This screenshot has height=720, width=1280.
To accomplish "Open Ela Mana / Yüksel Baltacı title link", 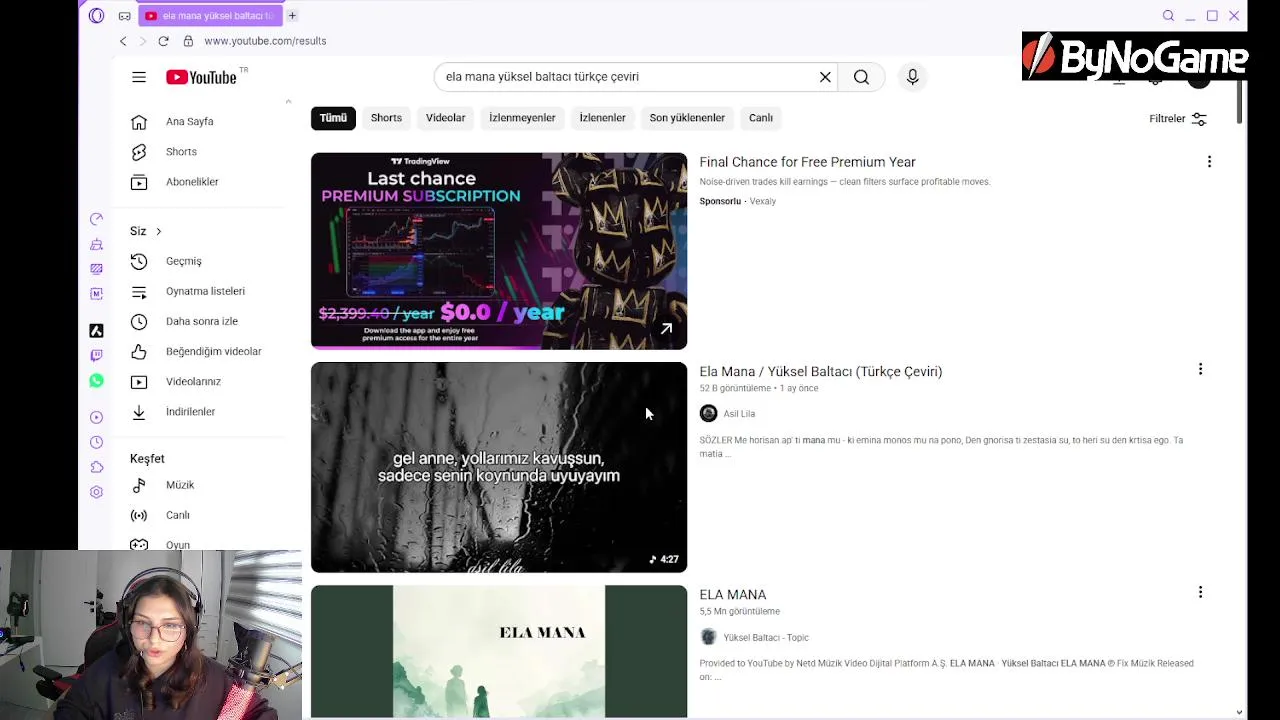I will pyautogui.click(x=820, y=371).
